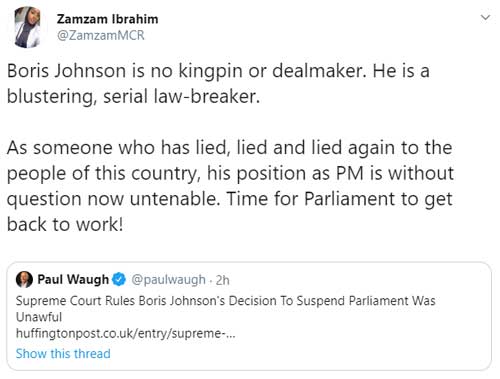Click the Supreme Court Rules headline
The image size is (500, 379).
(226, 301)
